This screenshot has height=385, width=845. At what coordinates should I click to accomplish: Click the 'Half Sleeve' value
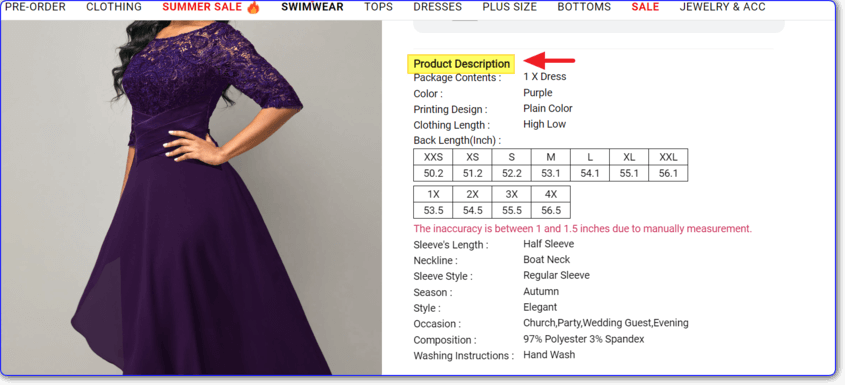[549, 244]
